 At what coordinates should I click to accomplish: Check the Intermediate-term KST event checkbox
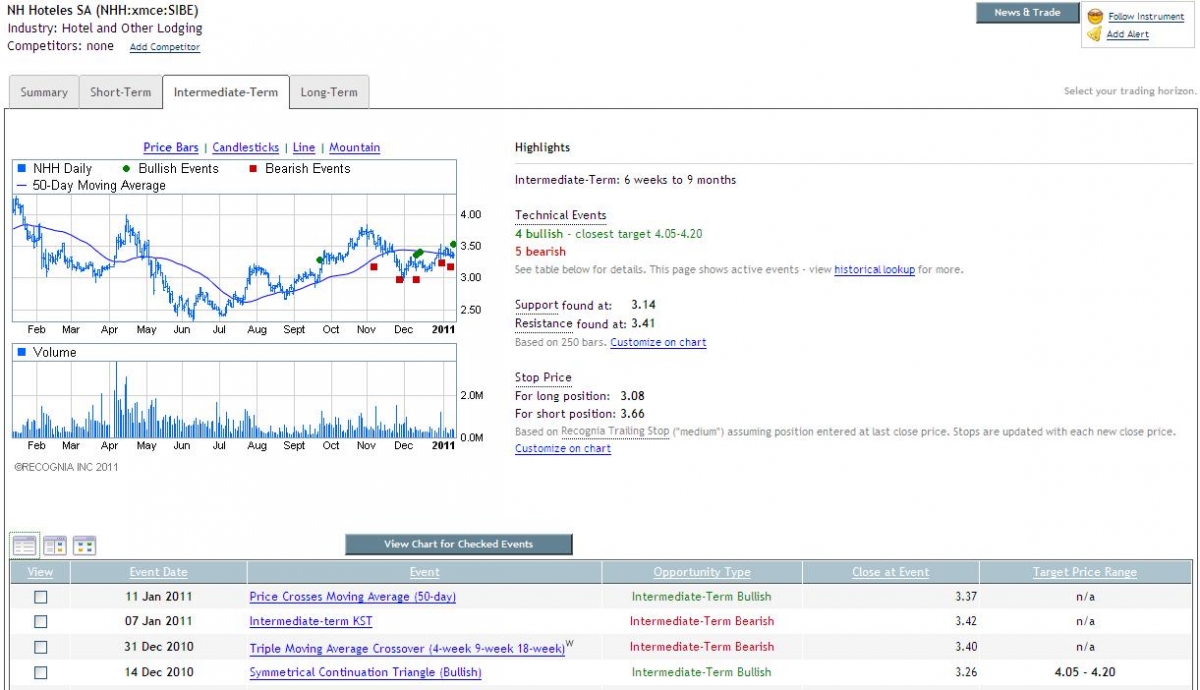click(38, 621)
